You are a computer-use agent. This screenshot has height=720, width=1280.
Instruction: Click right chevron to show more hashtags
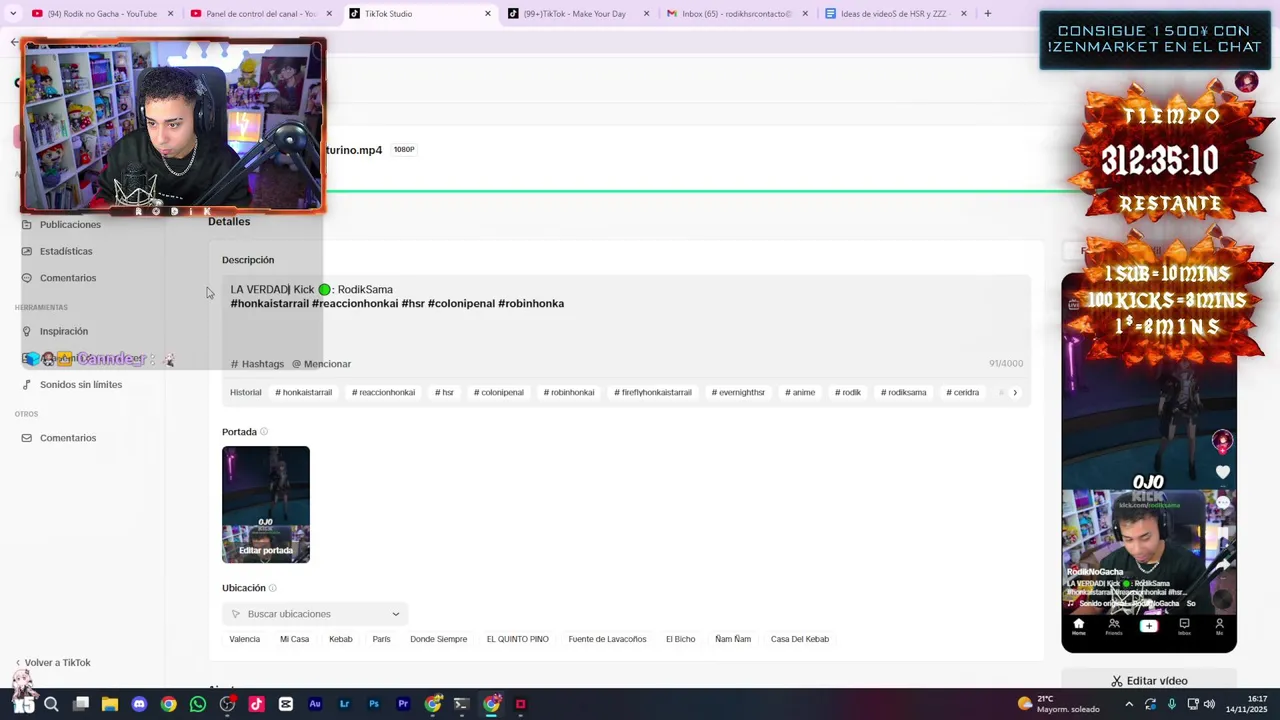pyautogui.click(x=1015, y=393)
